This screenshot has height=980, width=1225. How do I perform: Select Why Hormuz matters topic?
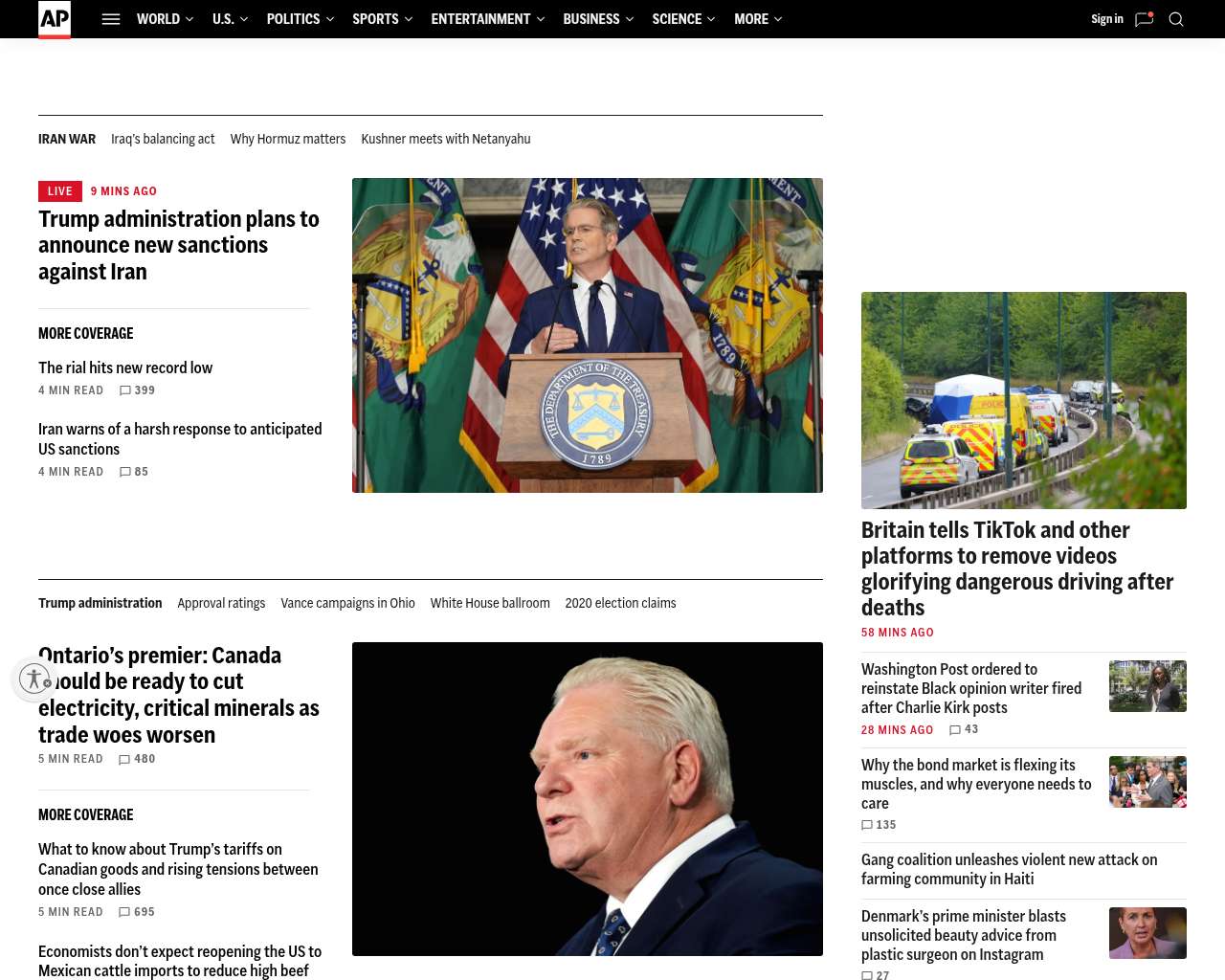point(288,139)
